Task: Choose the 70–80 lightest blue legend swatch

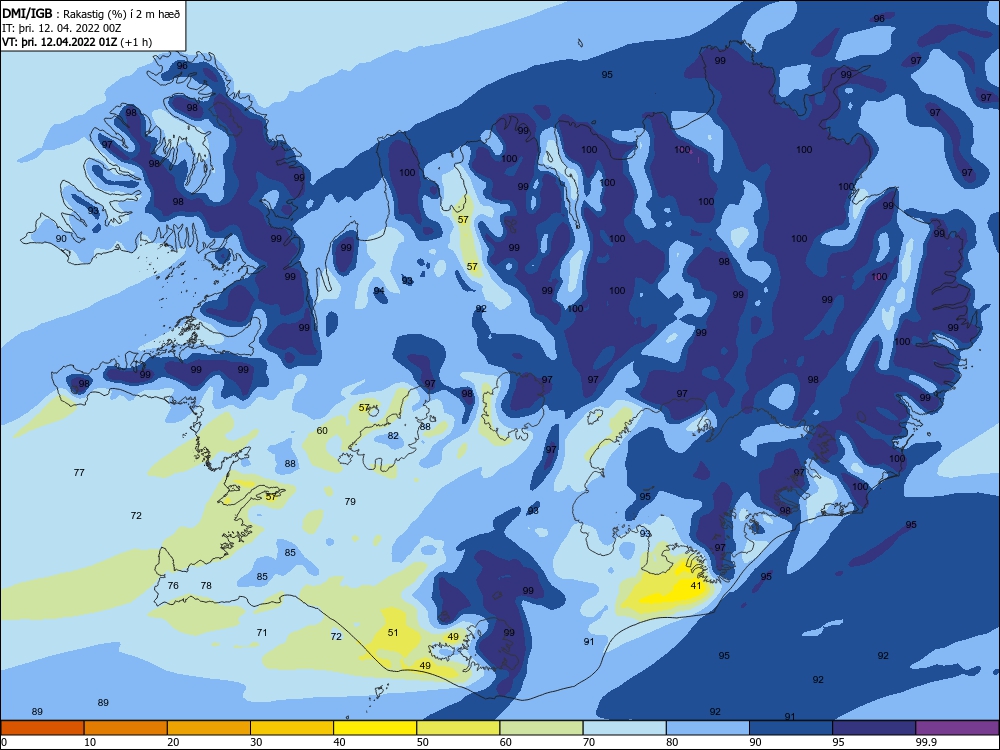Action: (624, 728)
